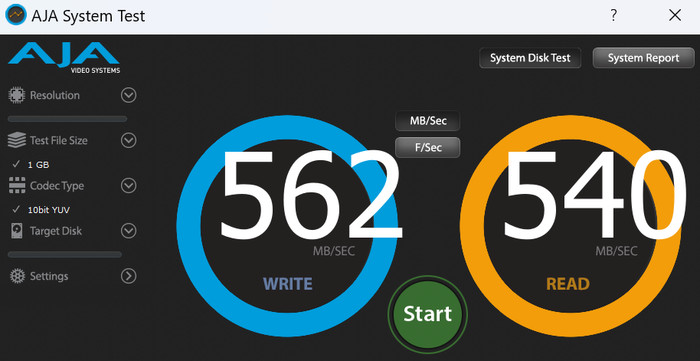Click the READ gauge label

click(x=568, y=284)
